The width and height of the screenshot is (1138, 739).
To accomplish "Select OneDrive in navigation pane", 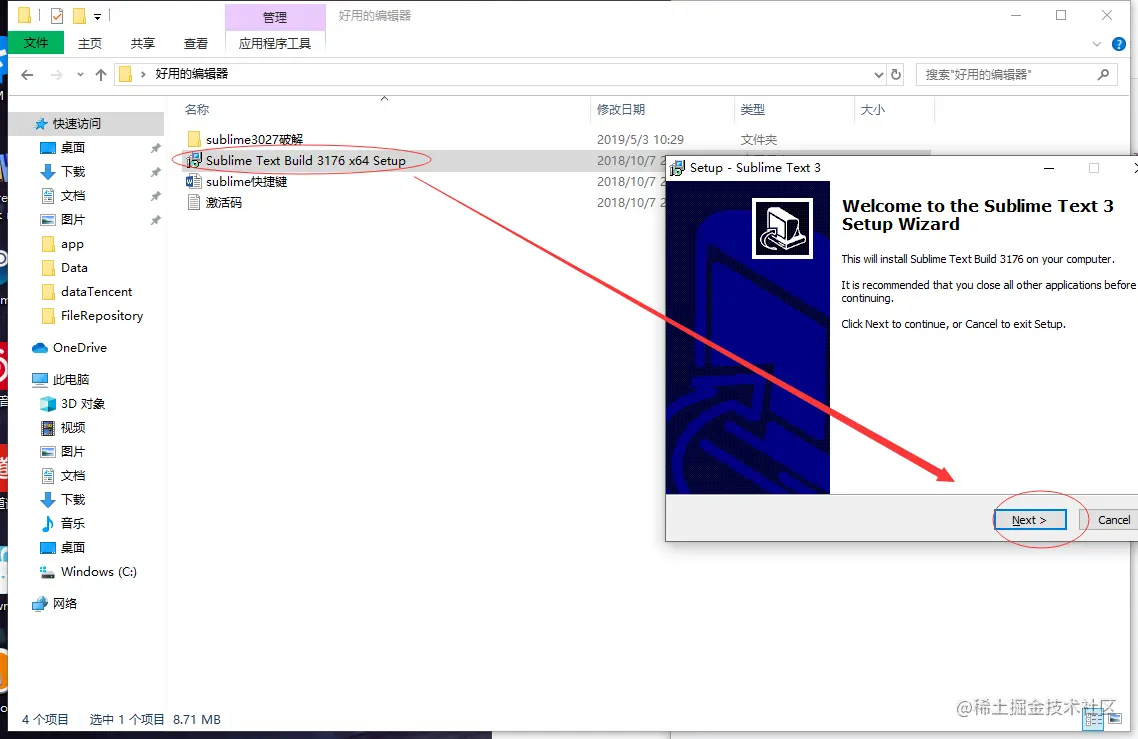I will pyautogui.click(x=80, y=348).
